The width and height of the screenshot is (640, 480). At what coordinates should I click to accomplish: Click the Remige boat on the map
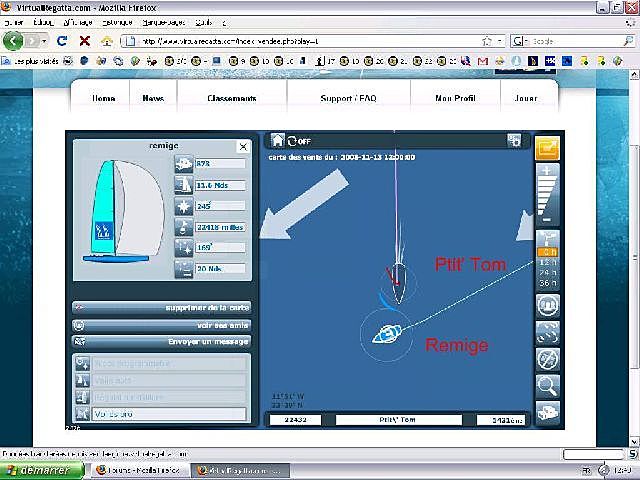click(387, 334)
